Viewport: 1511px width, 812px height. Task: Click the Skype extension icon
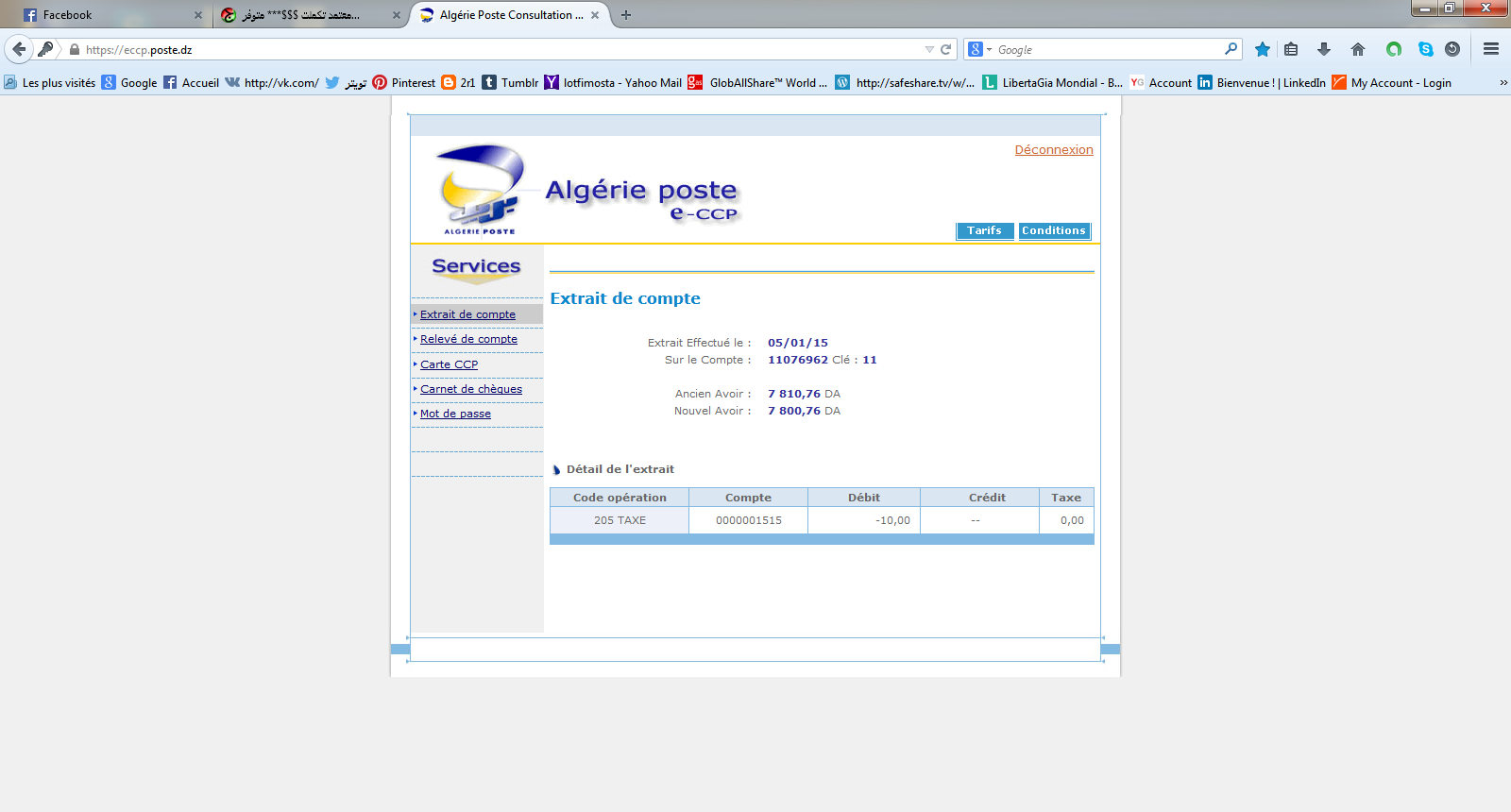pyautogui.click(x=1426, y=49)
